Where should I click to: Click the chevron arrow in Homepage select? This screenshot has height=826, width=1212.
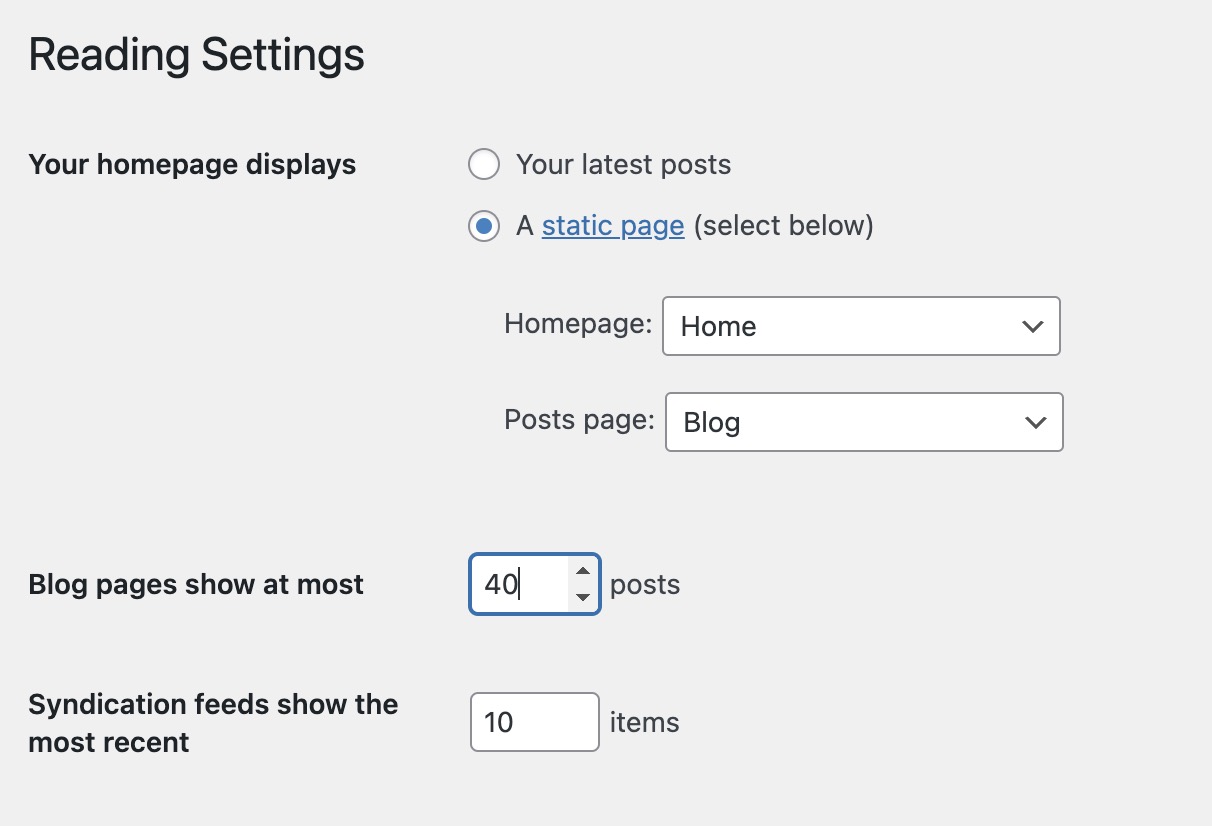coord(1032,326)
